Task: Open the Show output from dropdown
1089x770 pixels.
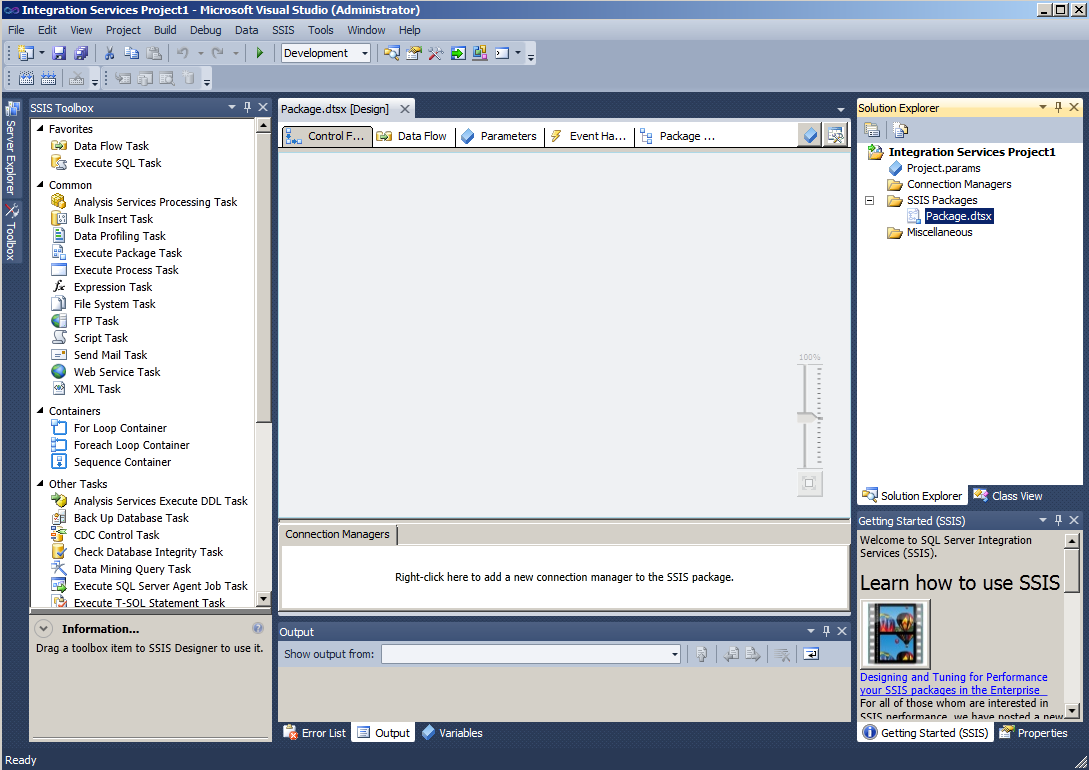Action: coord(530,654)
